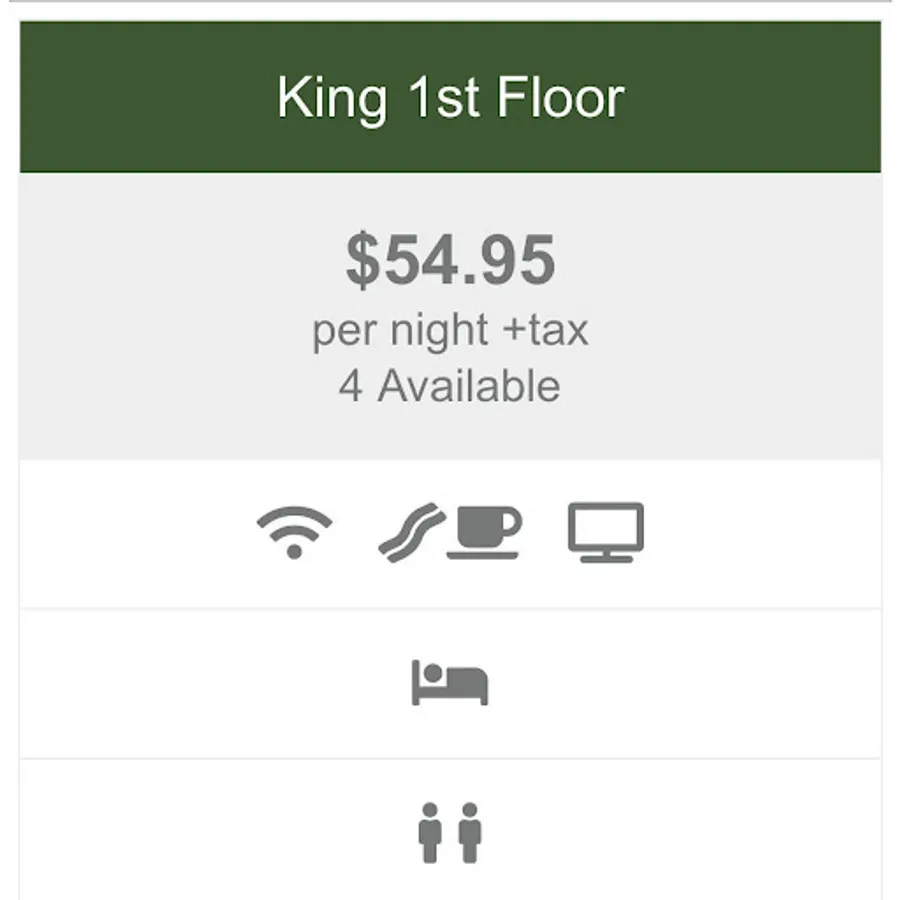
Task: Select the King 1st Floor room title
Action: pos(451,99)
